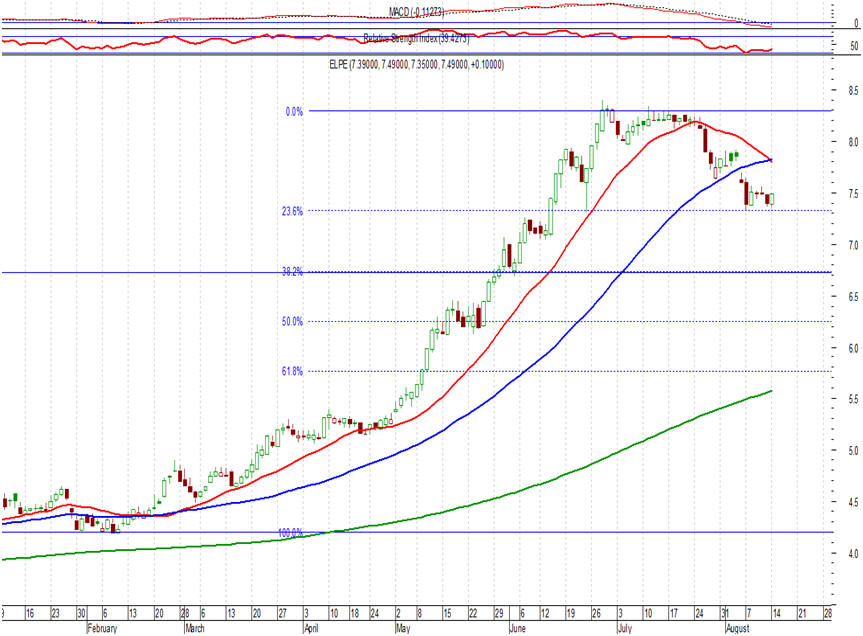Click the ELPE price summary text
Screen dimensions: 863x636
[x=416, y=64]
